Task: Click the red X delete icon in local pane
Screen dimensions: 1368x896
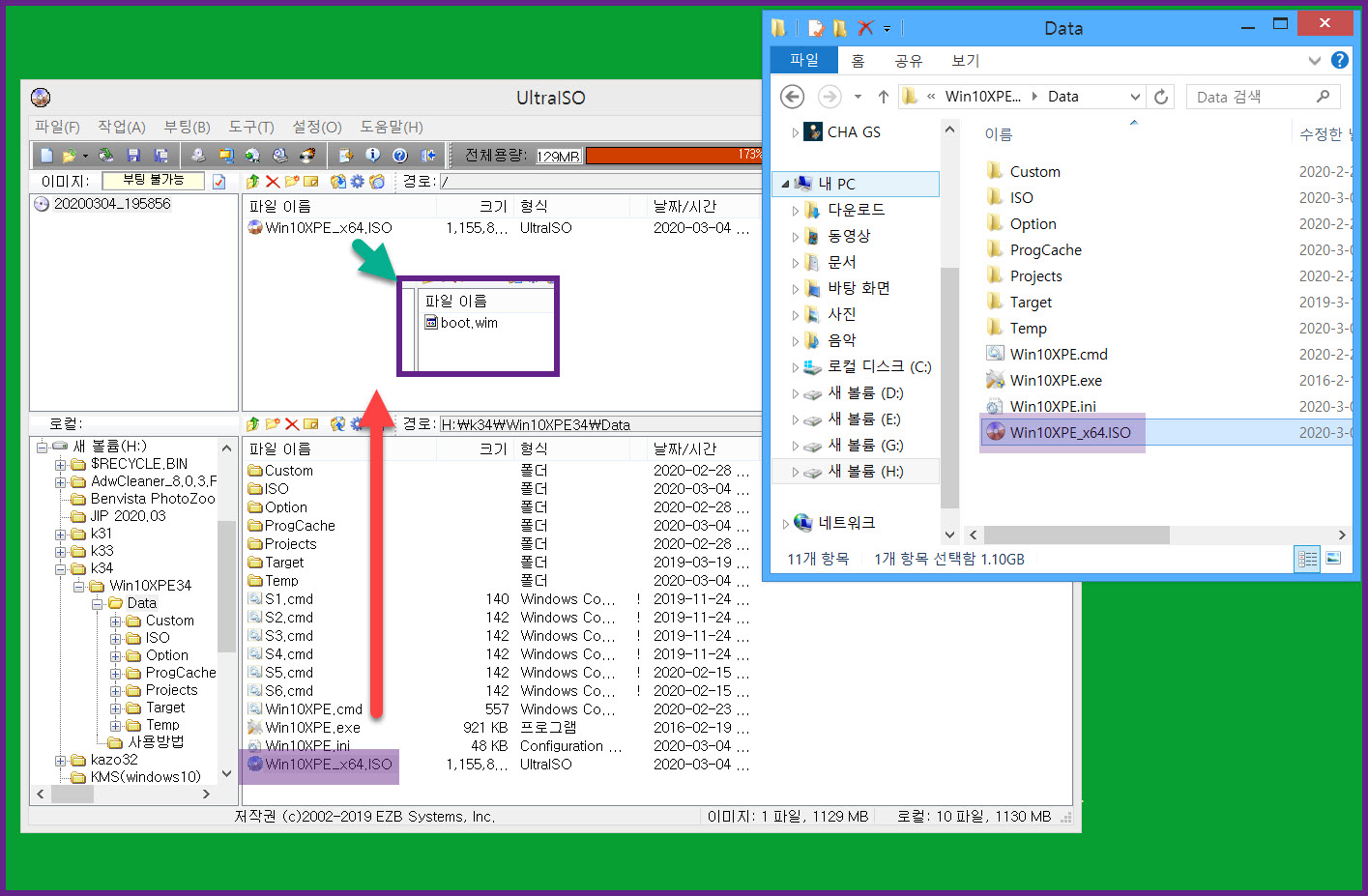Action: 291,423
